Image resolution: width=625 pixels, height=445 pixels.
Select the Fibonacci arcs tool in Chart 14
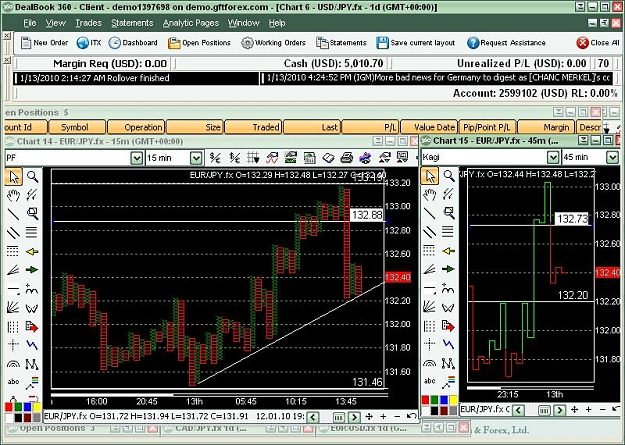click(14, 363)
